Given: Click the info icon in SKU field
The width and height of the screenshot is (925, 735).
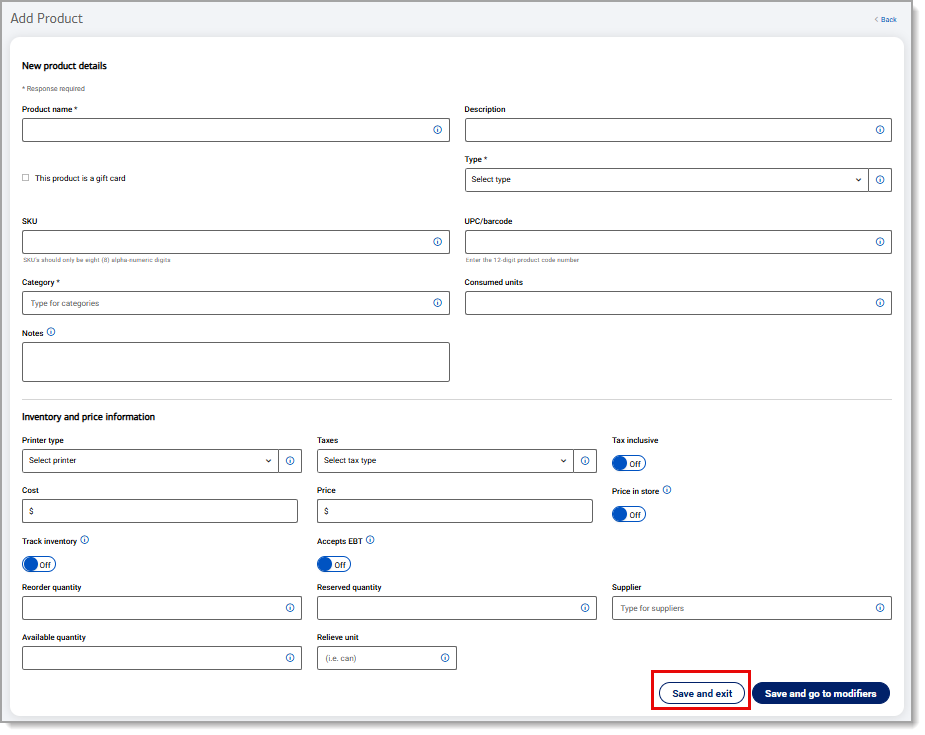Looking at the screenshot, I should click(x=437, y=242).
